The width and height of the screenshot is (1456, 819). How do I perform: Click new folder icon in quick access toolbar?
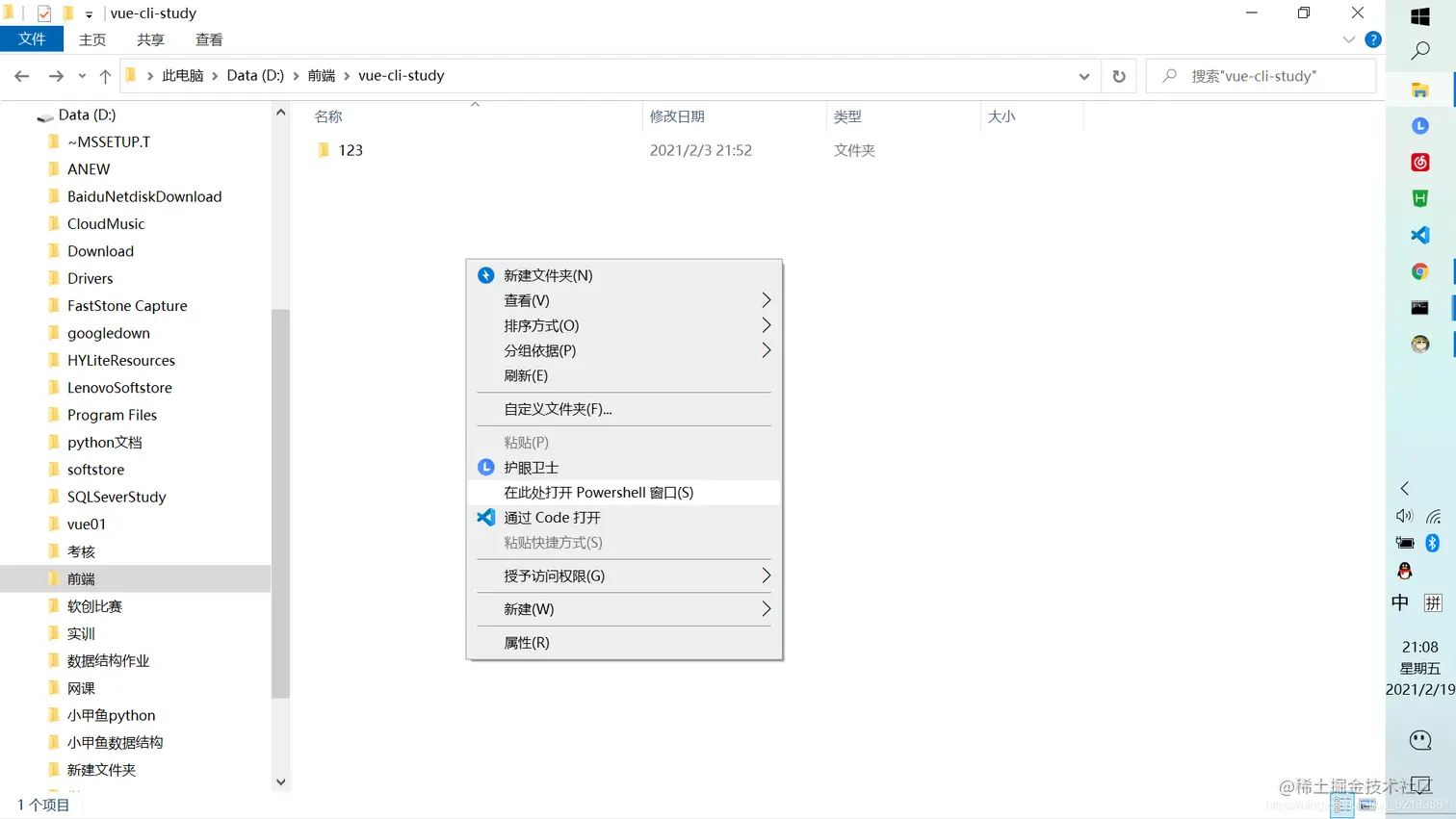coord(68,13)
